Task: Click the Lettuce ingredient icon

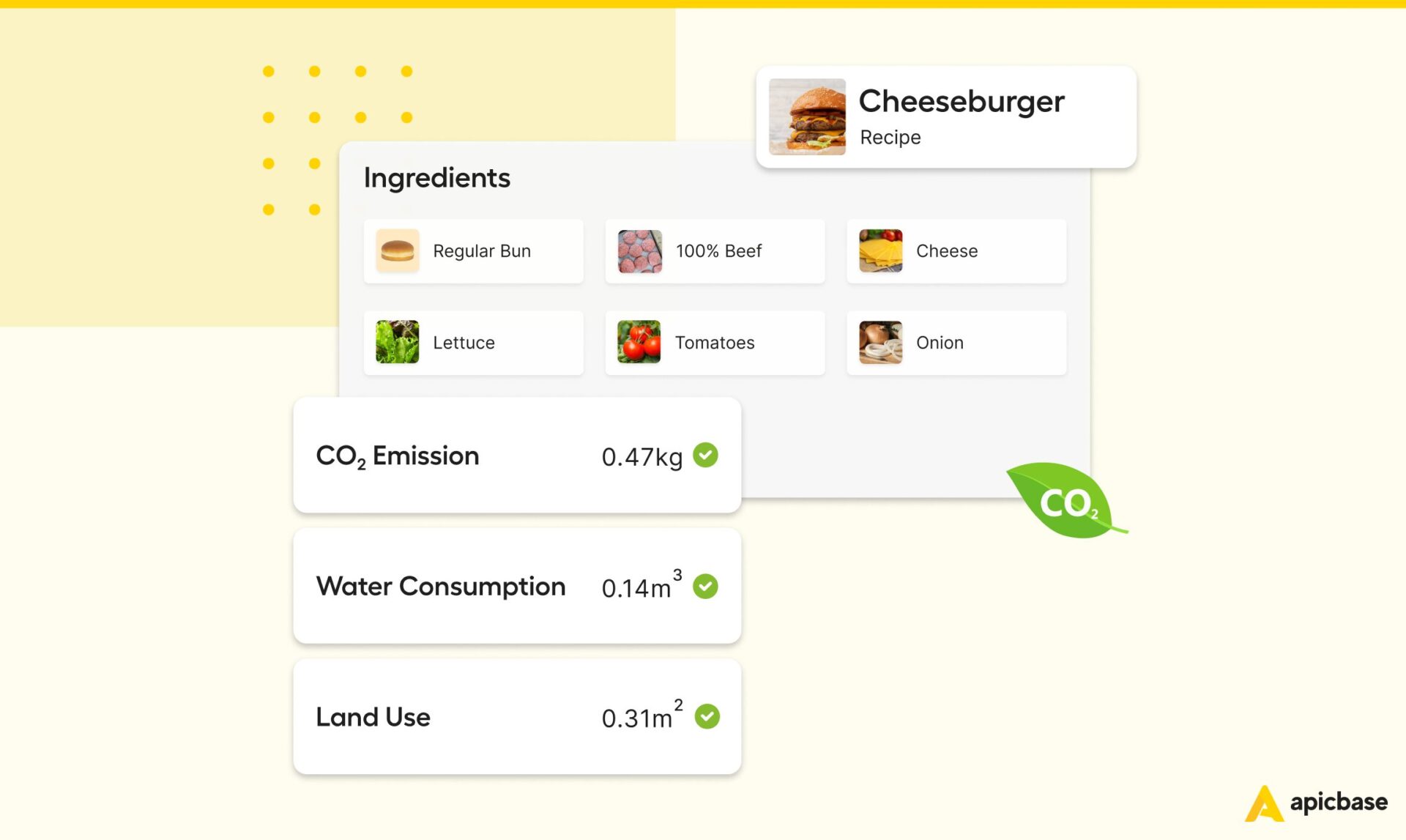Action: [x=399, y=342]
